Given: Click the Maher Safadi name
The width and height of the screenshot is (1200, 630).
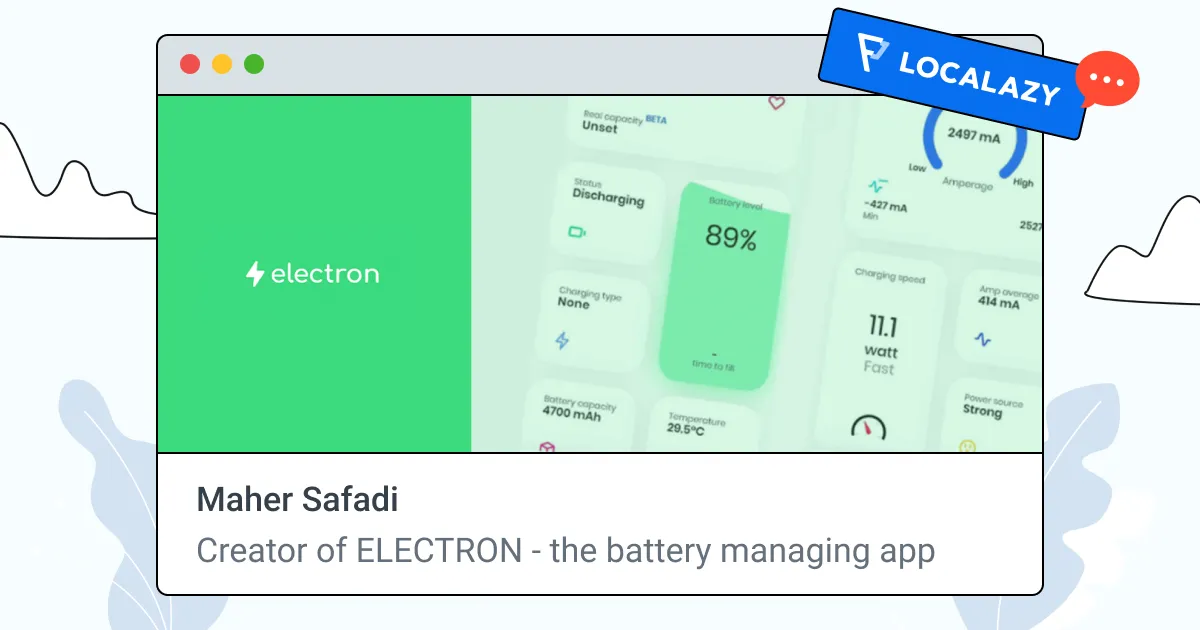Looking at the screenshot, I should 297,500.
